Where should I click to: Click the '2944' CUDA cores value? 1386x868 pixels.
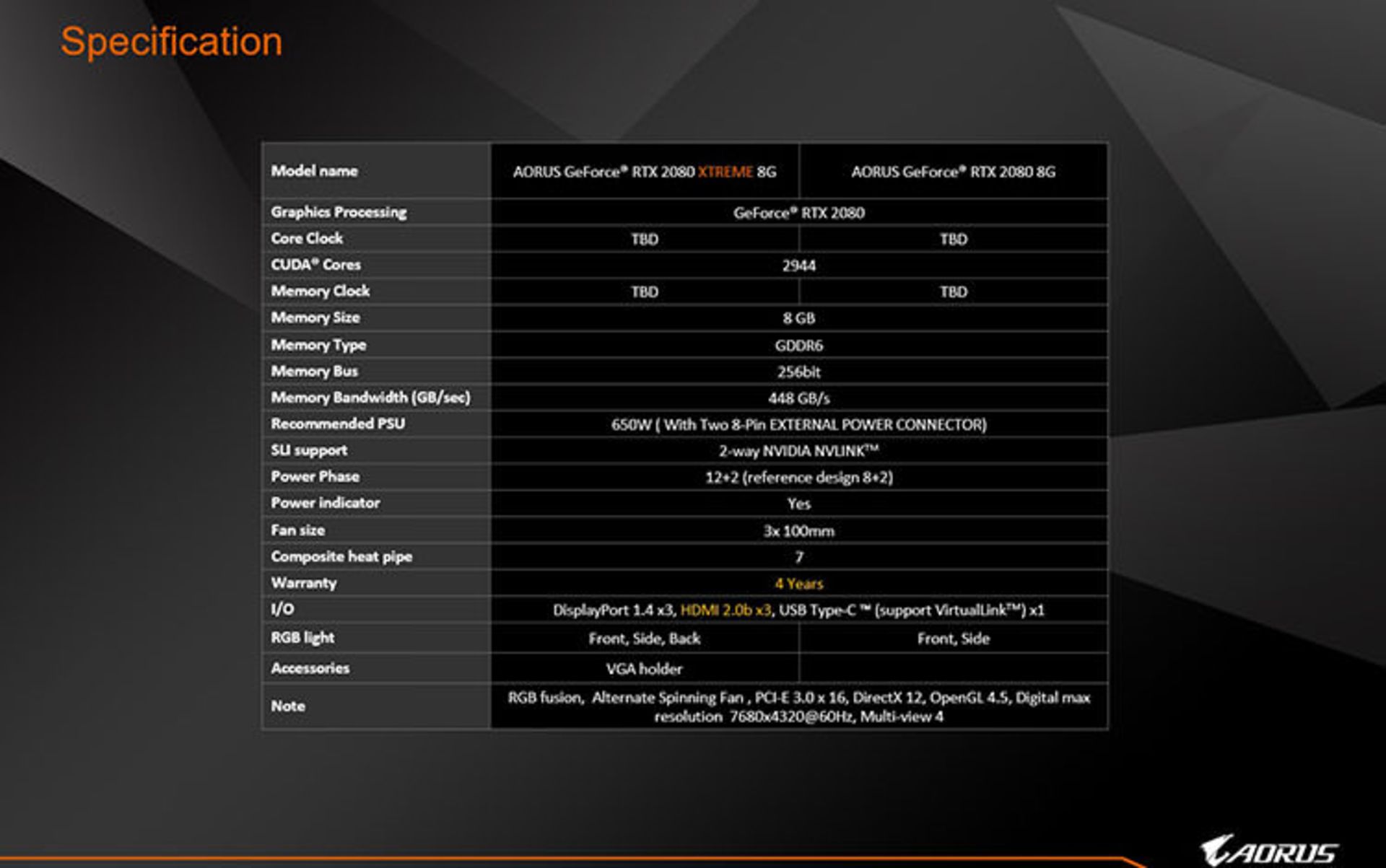pos(798,266)
